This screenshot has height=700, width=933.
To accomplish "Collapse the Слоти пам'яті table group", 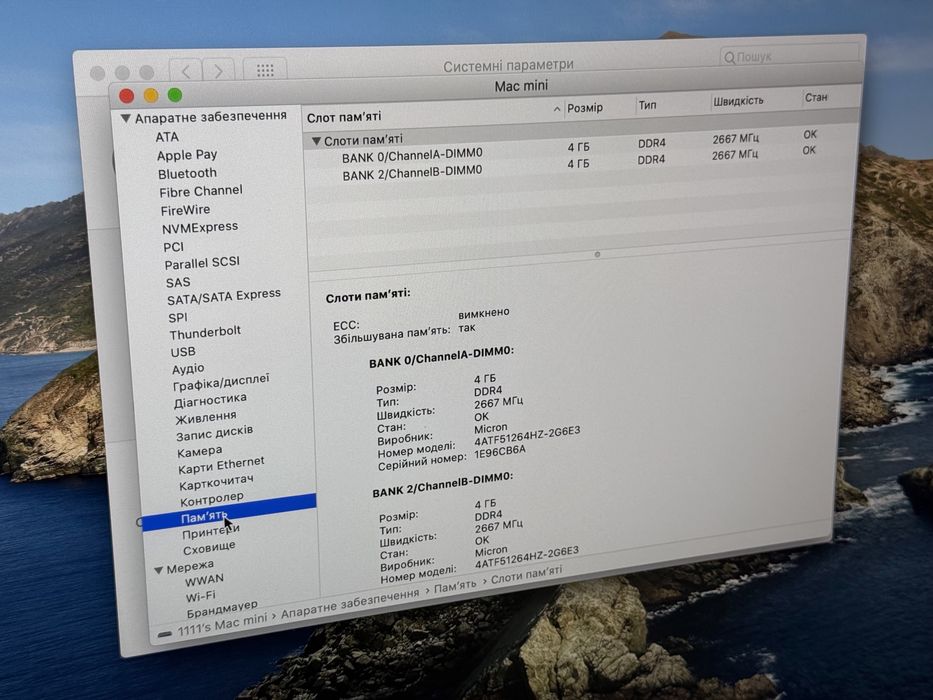I will pyautogui.click(x=316, y=142).
